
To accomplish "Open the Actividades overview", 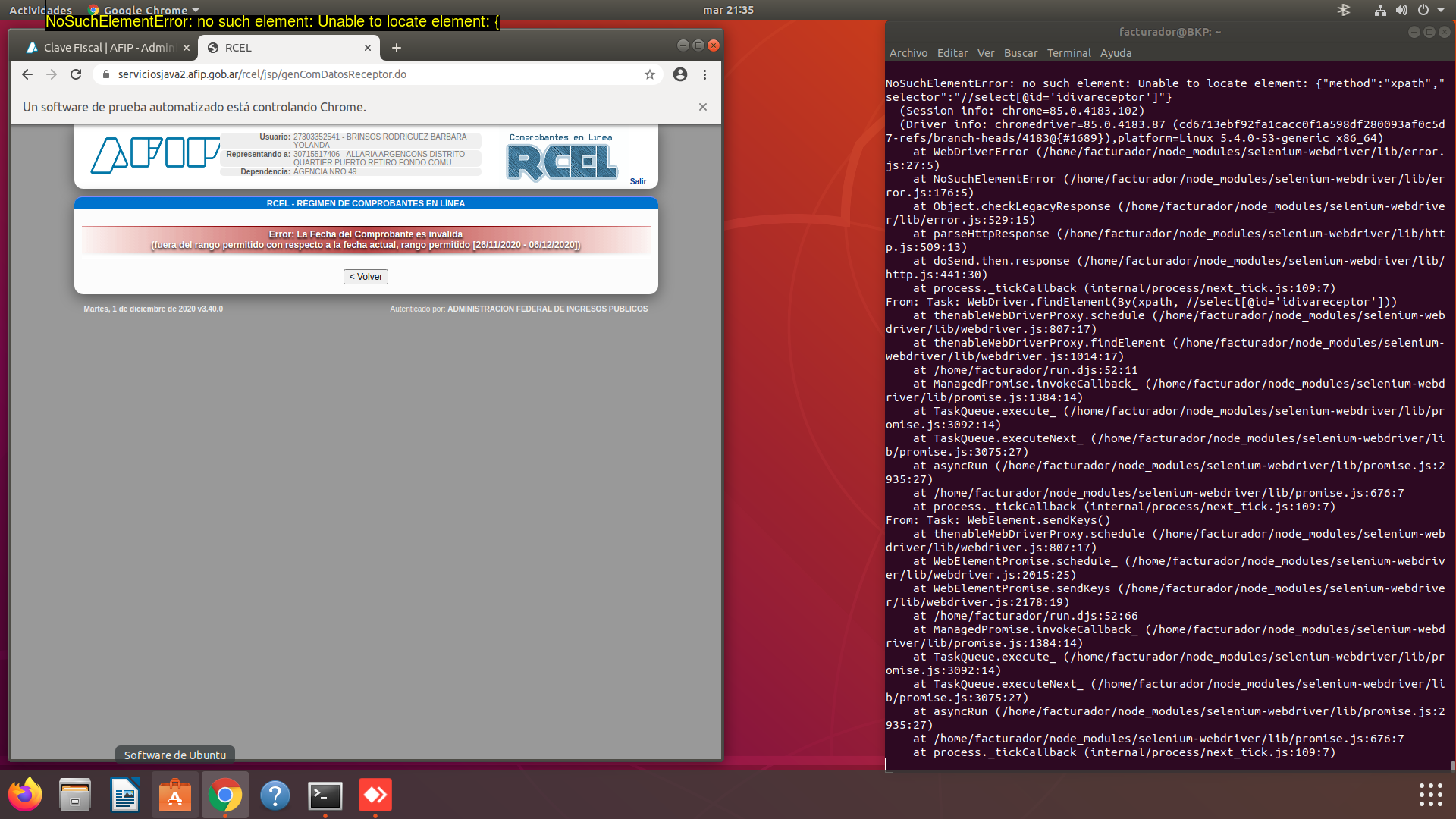I will (x=40, y=10).
